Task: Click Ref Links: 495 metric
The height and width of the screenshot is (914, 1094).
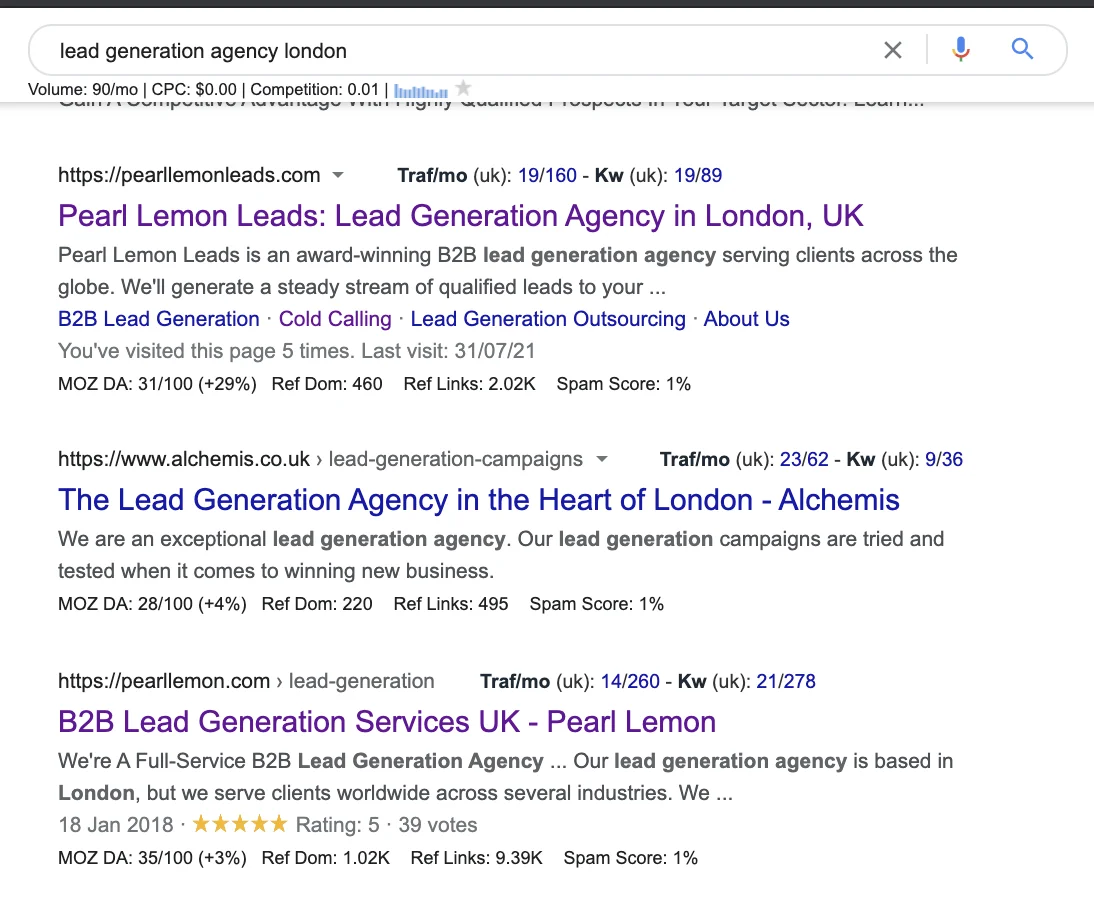Action: (451, 604)
